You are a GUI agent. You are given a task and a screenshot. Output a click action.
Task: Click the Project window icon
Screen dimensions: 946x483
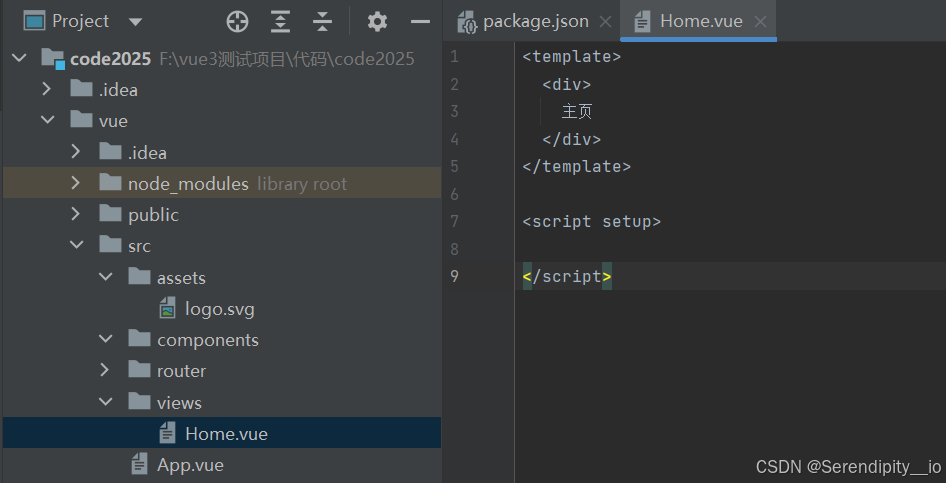[x=34, y=22]
